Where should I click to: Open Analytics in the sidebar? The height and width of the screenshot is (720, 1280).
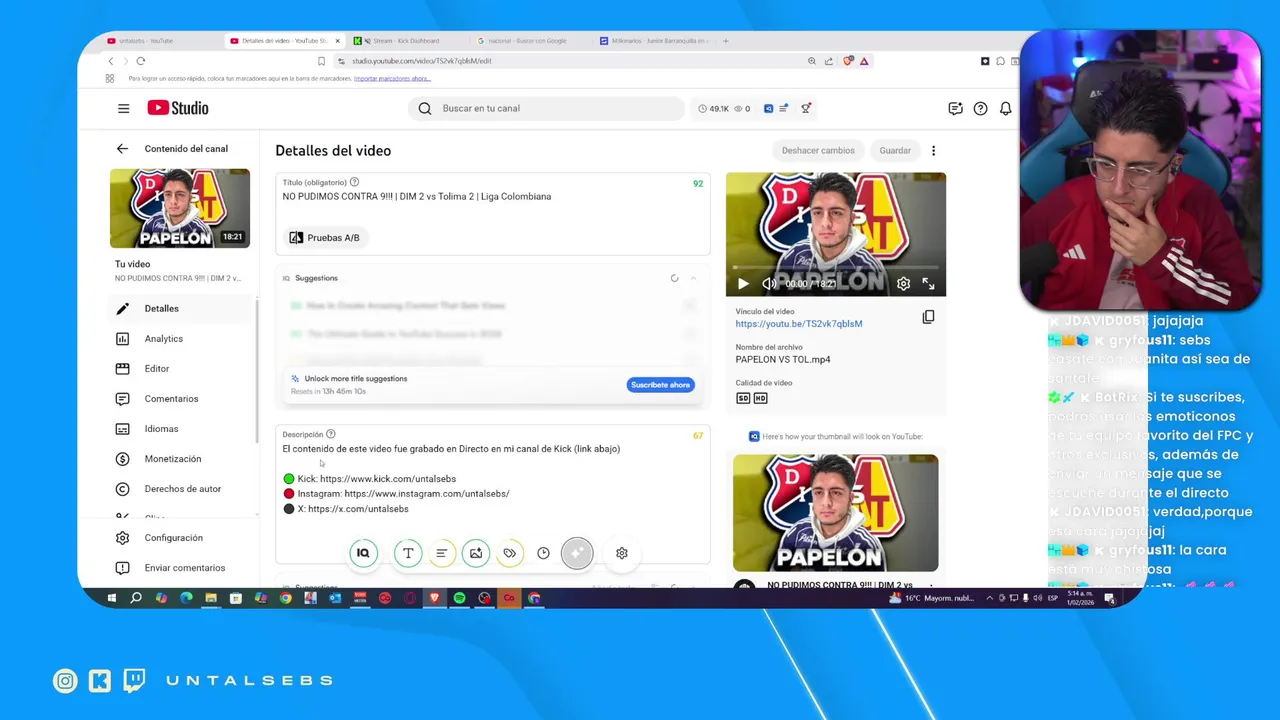tap(182, 338)
